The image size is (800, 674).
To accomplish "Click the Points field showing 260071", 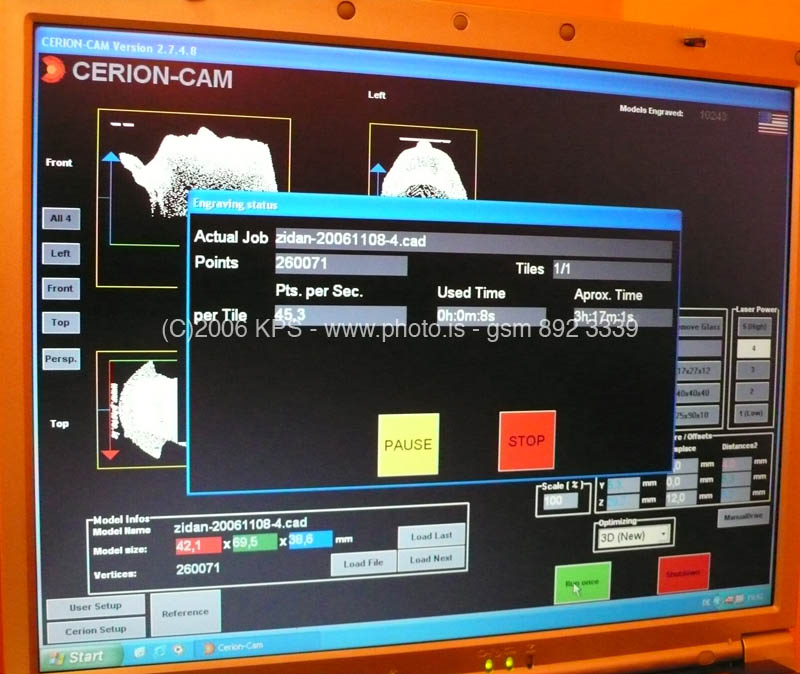I will tap(341, 264).
